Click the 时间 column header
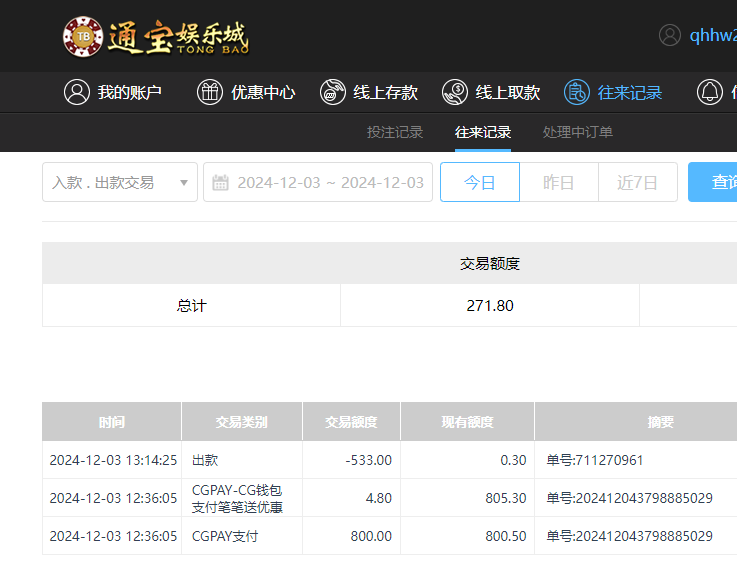 point(112,422)
